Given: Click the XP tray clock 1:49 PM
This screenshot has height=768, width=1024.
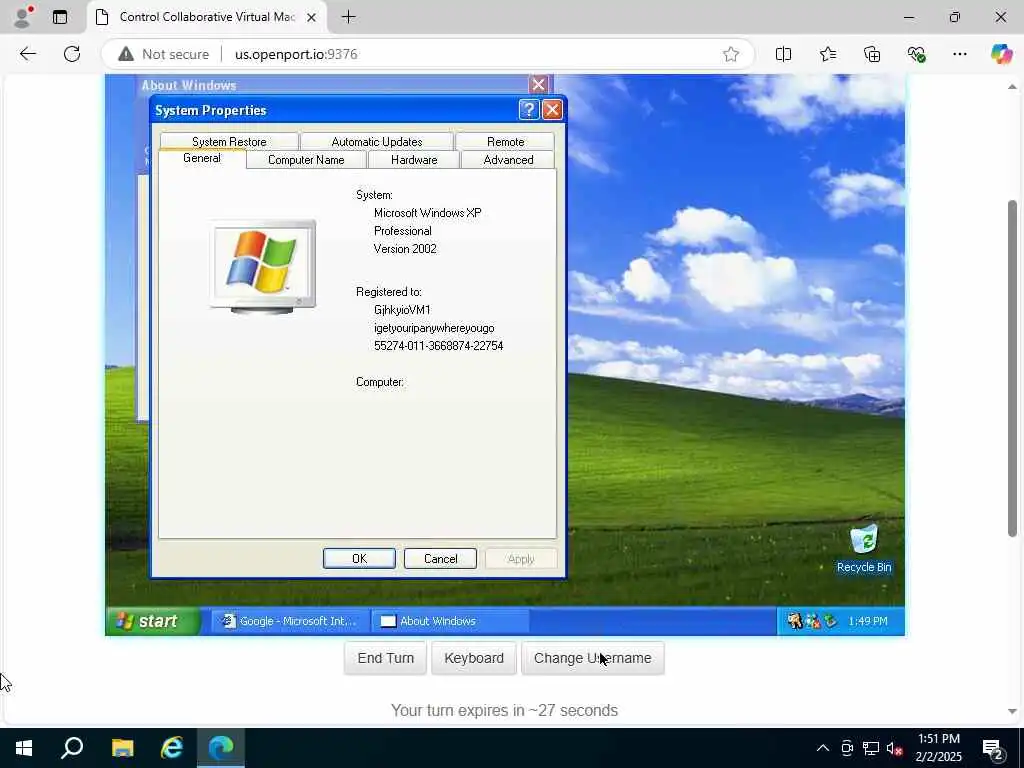Looking at the screenshot, I should [x=867, y=621].
